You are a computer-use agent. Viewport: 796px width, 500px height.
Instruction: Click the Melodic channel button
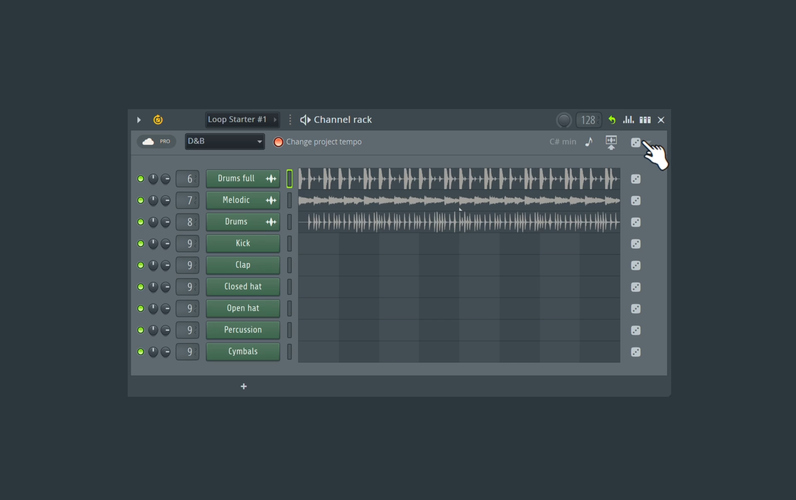(243, 200)
